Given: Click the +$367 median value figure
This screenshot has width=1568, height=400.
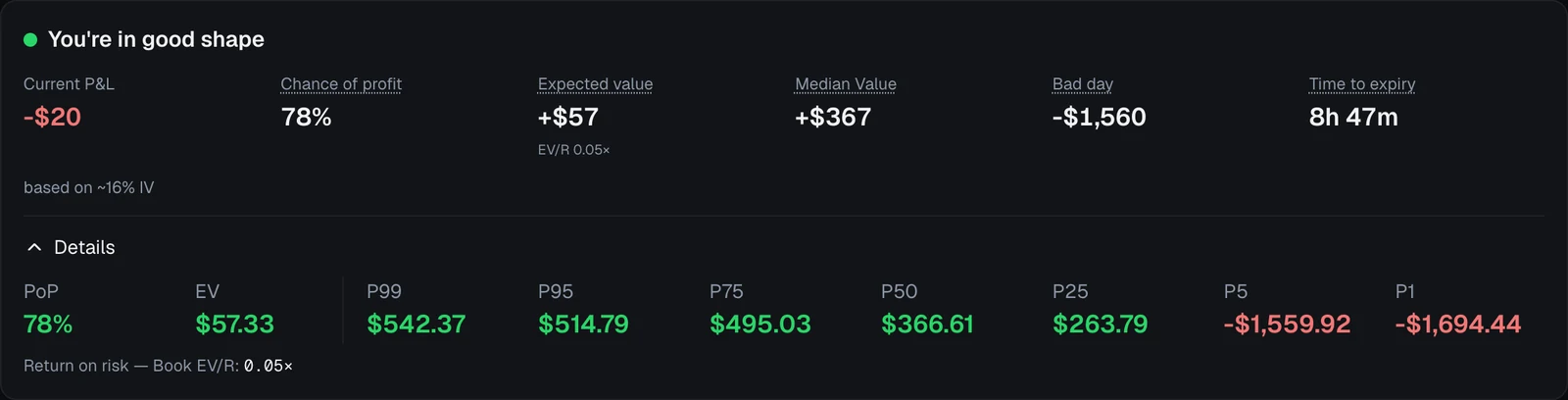Looking at the screenshot, I should (x=833, y=117).
